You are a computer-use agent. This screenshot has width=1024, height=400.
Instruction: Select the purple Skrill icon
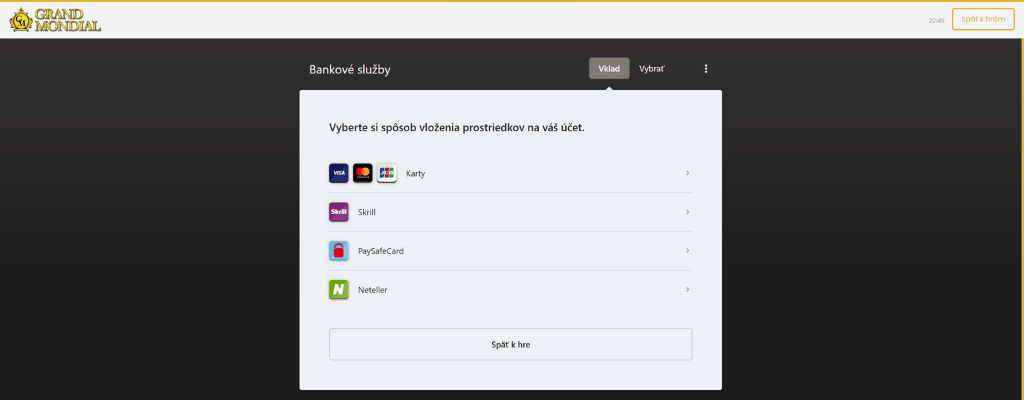339,212
